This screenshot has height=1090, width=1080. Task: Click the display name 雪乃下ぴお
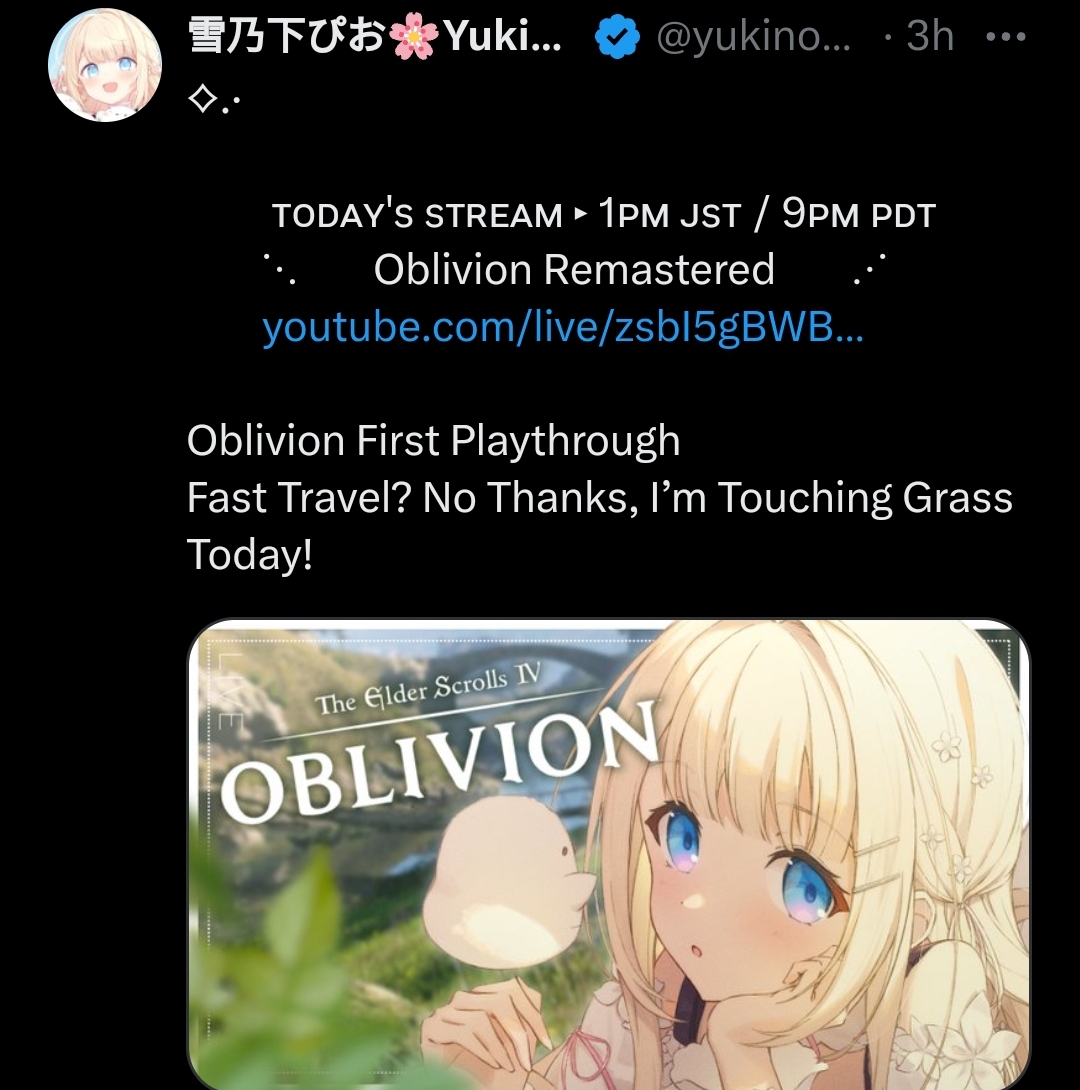286,36
